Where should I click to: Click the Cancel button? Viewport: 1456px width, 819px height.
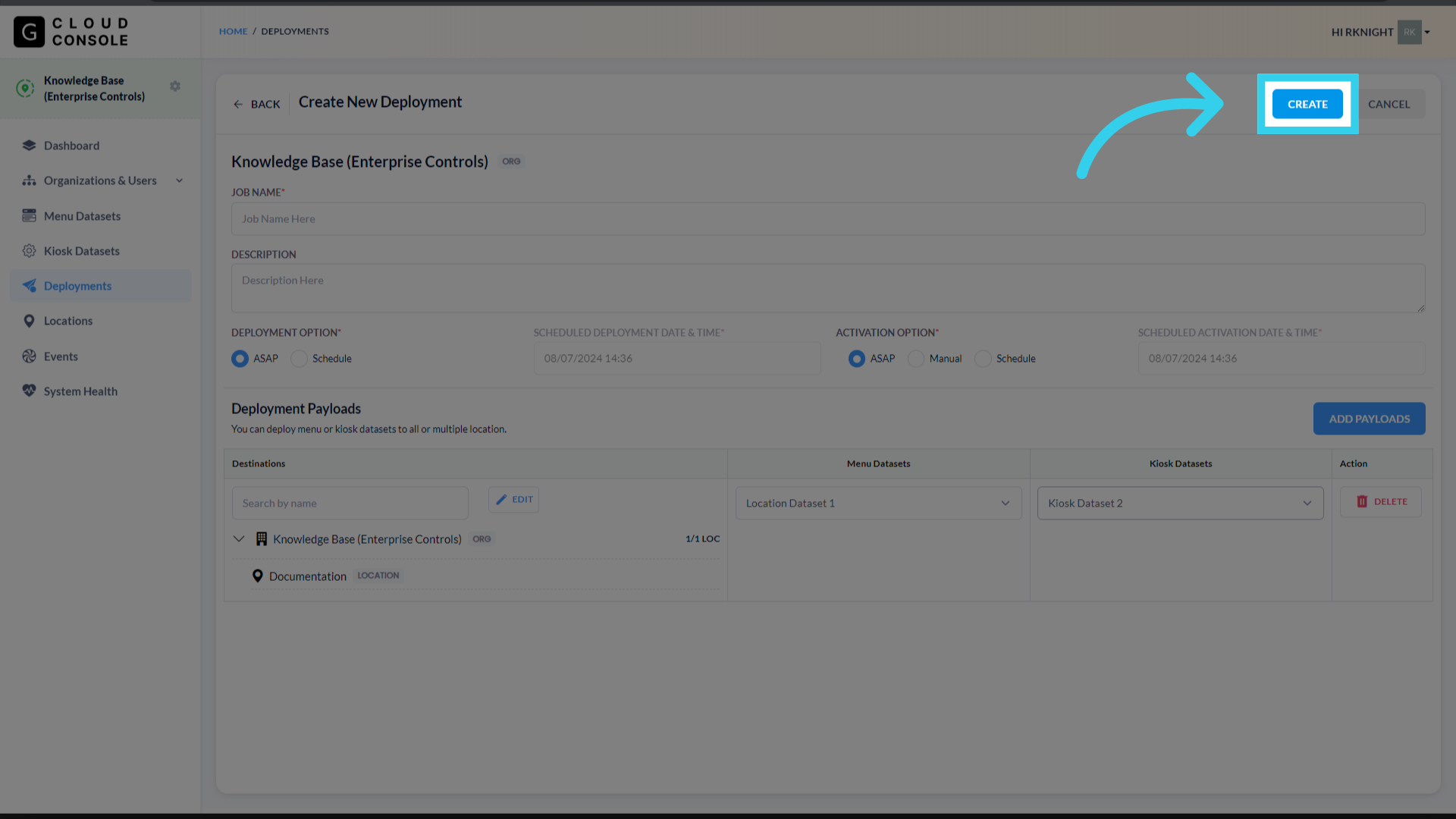click(x=1389, y=104)
